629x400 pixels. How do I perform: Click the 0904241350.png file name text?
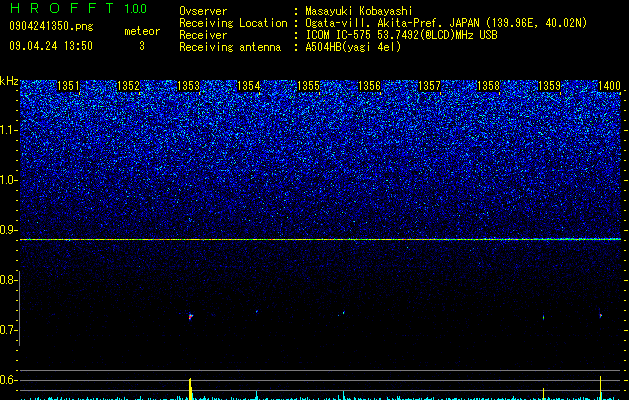pos(51,26)
